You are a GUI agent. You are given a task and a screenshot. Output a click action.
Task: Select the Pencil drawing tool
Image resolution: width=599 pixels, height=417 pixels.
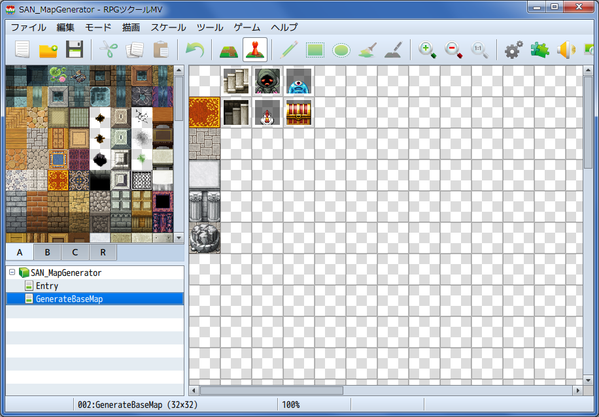point(289,50)
